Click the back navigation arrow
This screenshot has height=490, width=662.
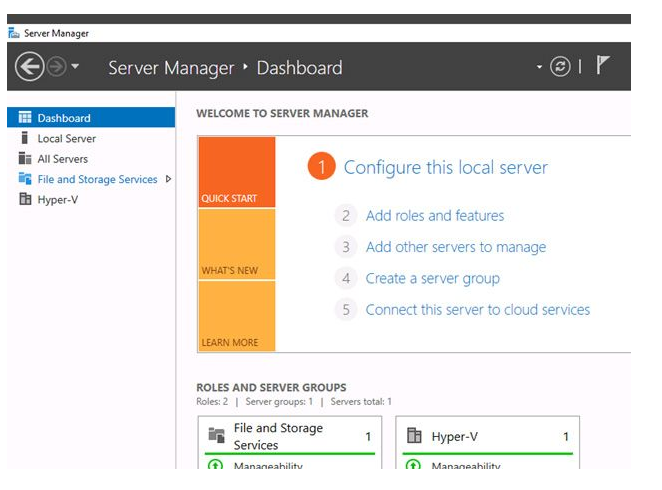[30, 66]
